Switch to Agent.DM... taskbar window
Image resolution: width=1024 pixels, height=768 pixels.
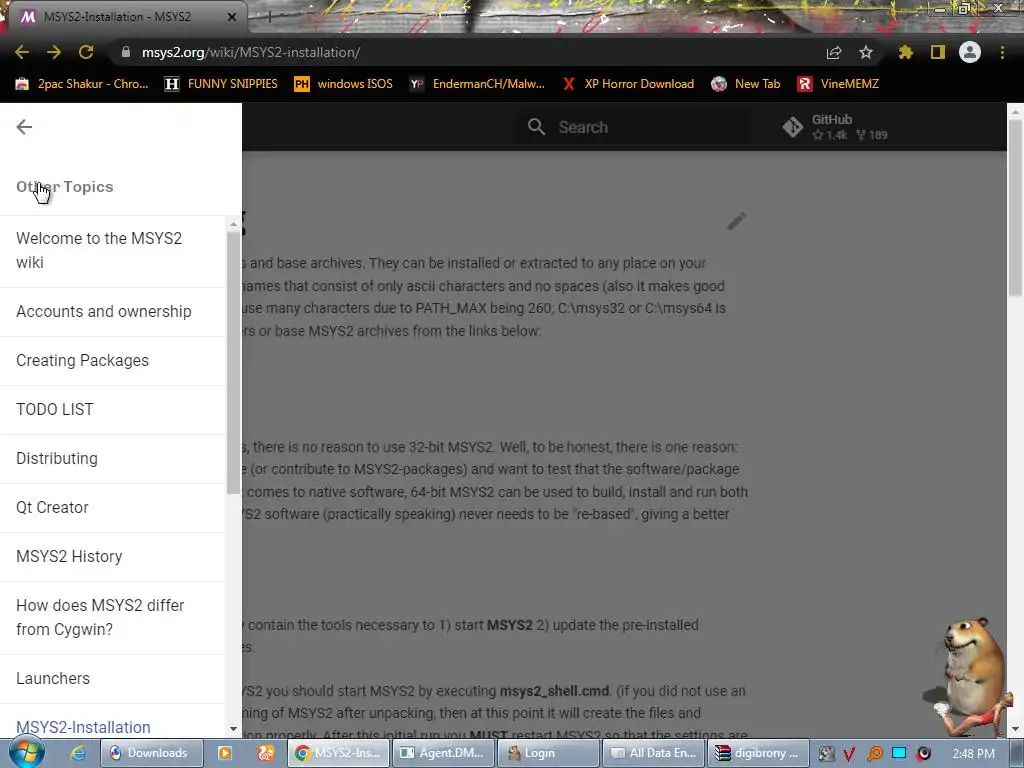pyautogui.click(x=443, y=753)
